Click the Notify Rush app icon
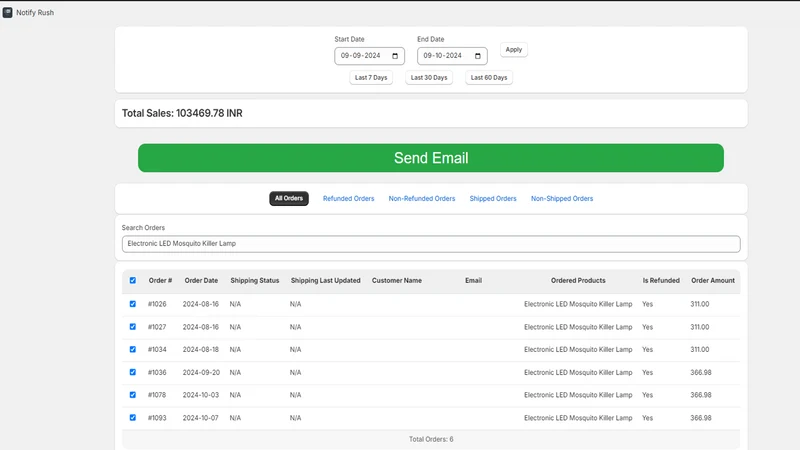The width and height of the screenshot is (800, 450). click(7, 12)
